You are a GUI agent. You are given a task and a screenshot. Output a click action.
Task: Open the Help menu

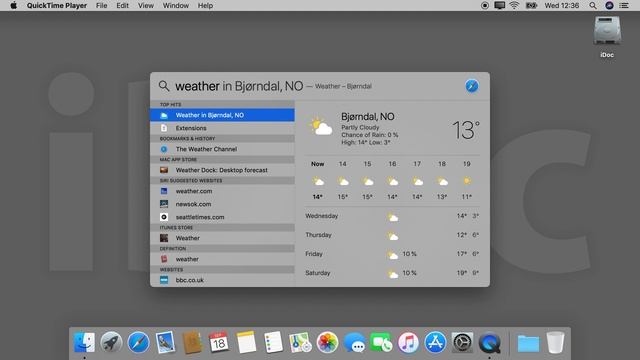(x=205, y=6)
